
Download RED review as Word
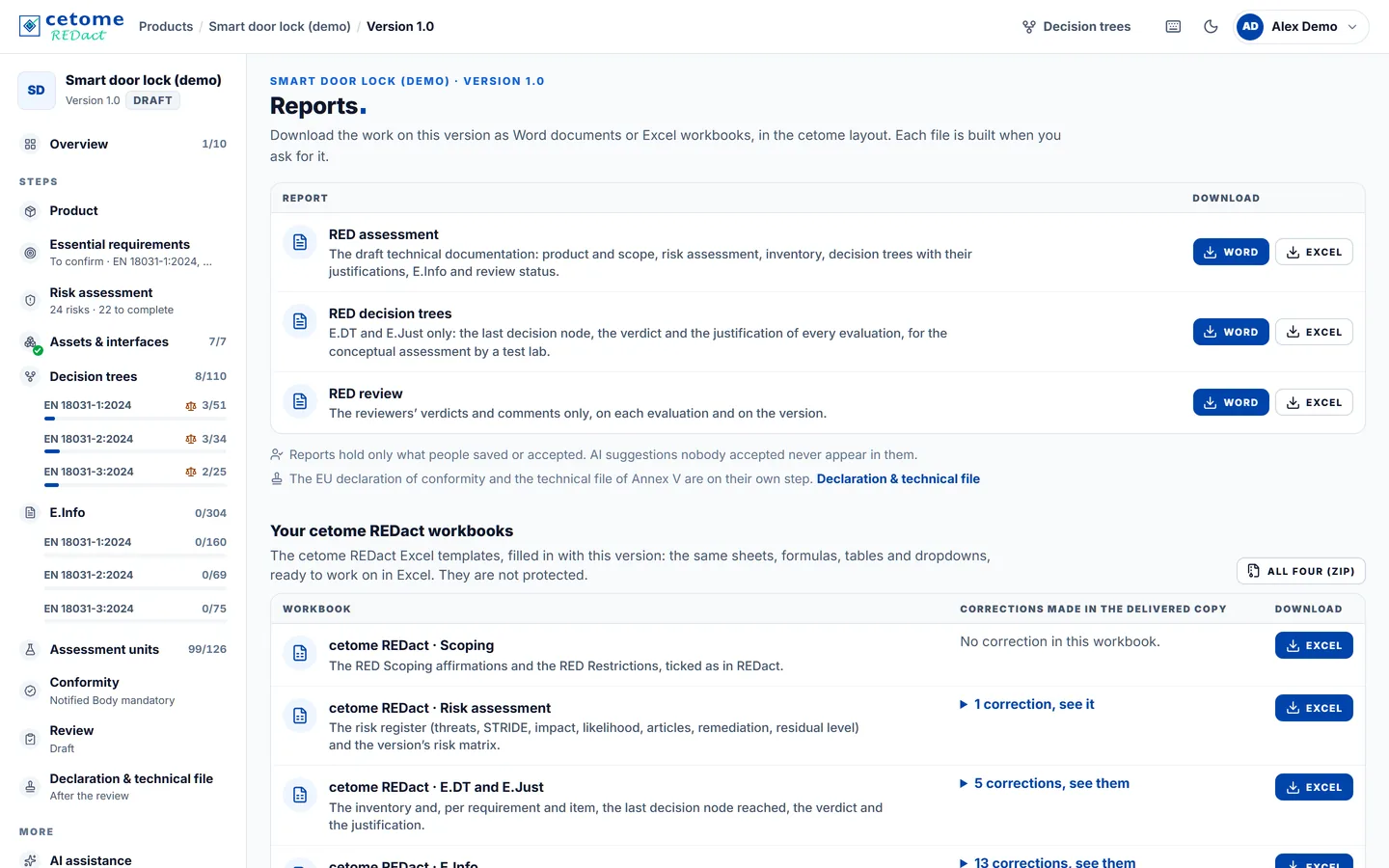click(x=1231, y=402)
